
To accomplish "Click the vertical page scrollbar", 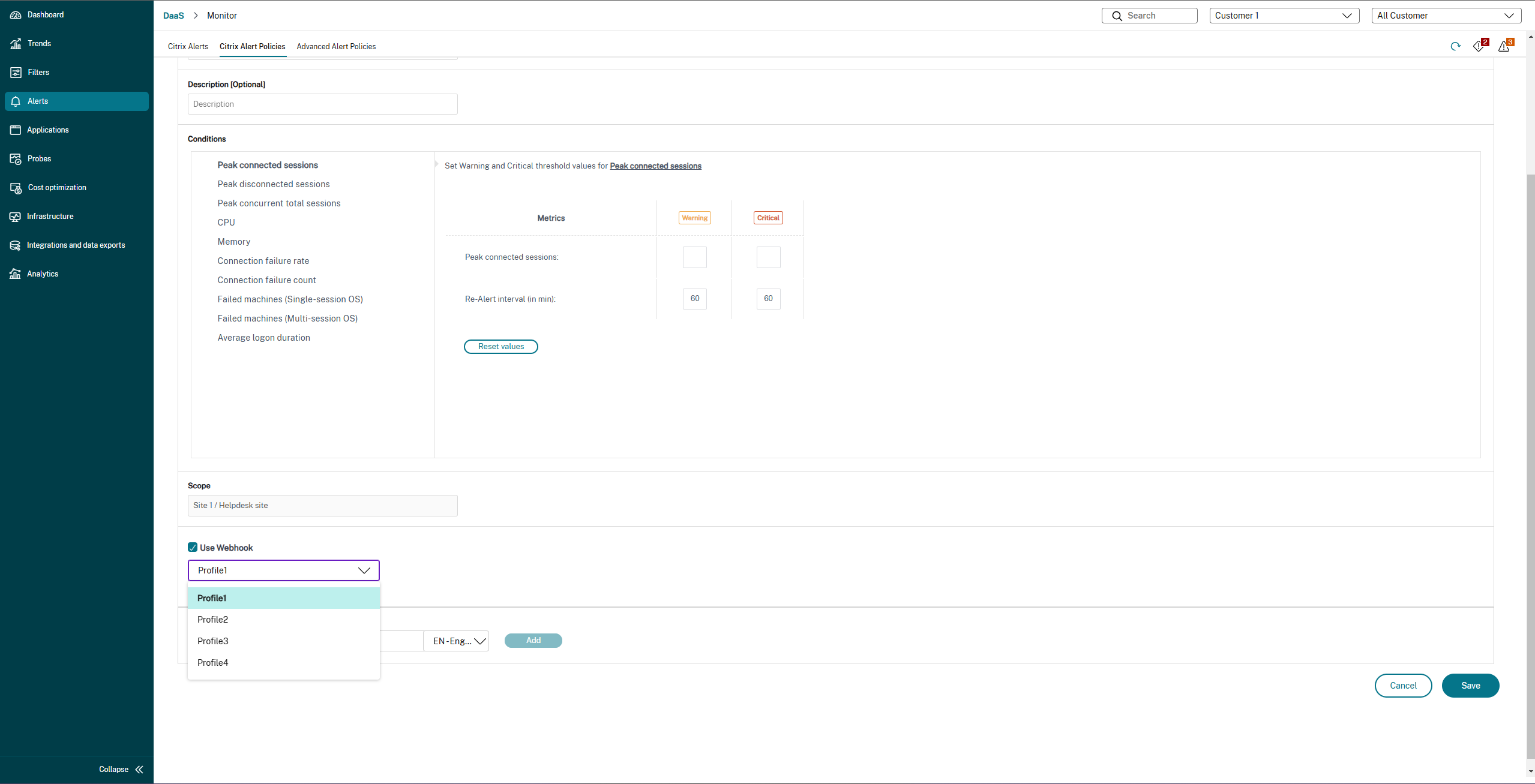I will [1530, 468].
